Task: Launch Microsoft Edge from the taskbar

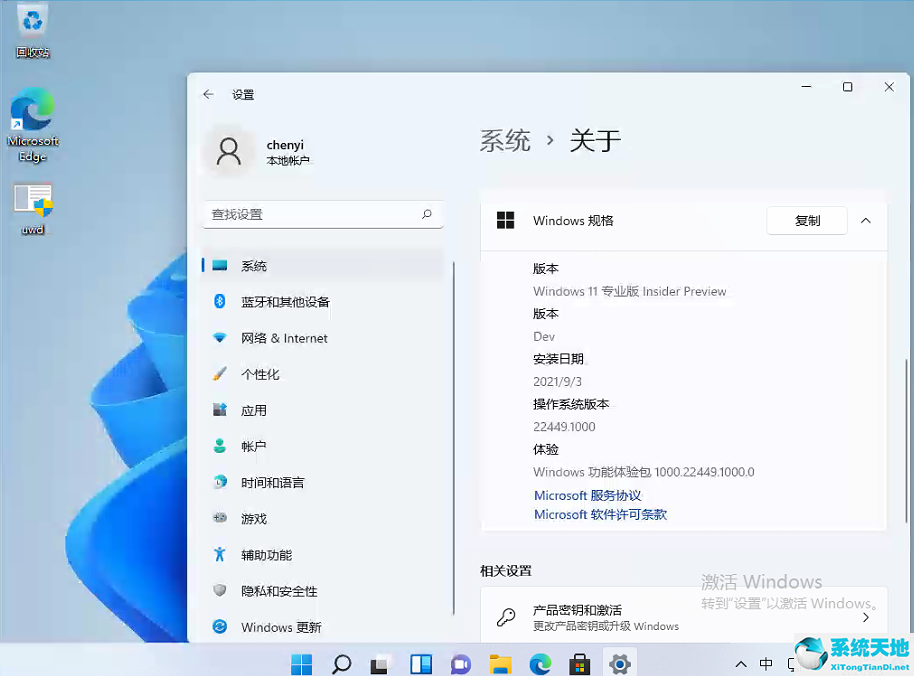Action: 540,663
